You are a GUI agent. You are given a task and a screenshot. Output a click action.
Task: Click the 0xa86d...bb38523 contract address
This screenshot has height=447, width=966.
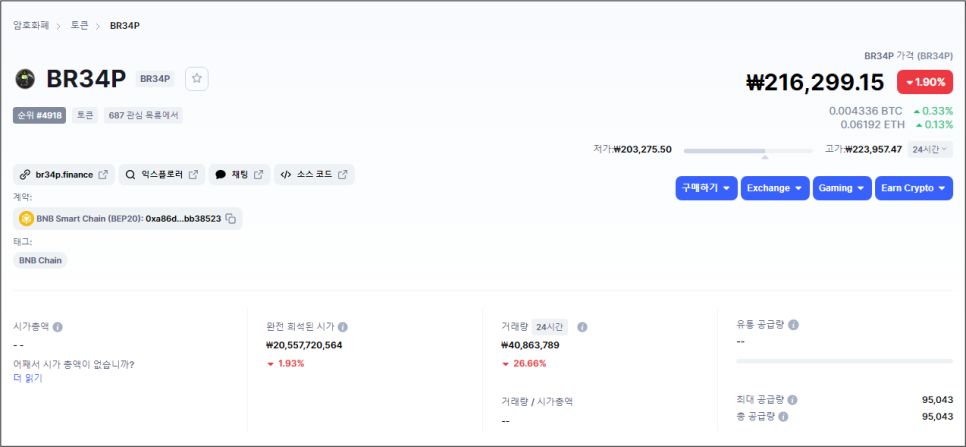pos(184,219)
